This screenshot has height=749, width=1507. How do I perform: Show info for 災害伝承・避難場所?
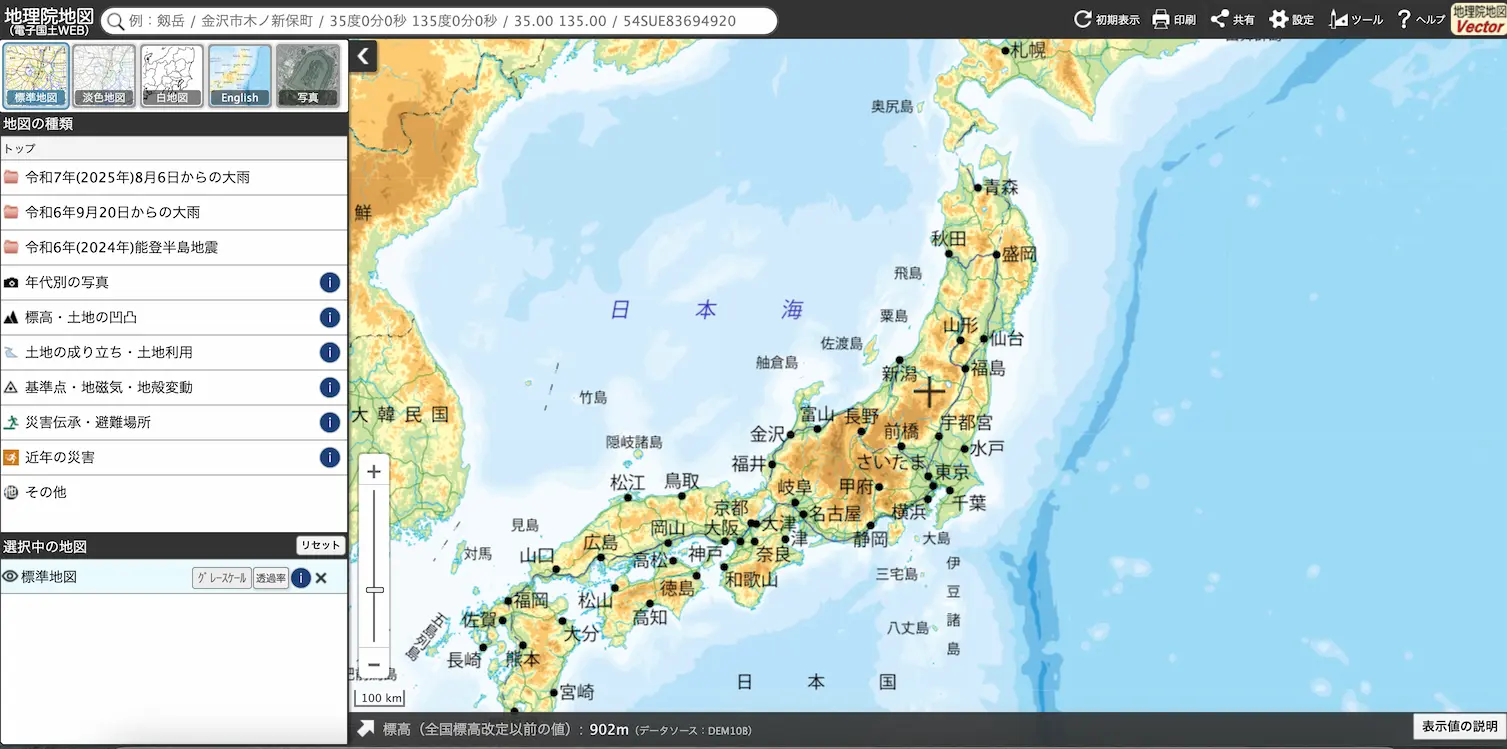[x=330, y=422]
